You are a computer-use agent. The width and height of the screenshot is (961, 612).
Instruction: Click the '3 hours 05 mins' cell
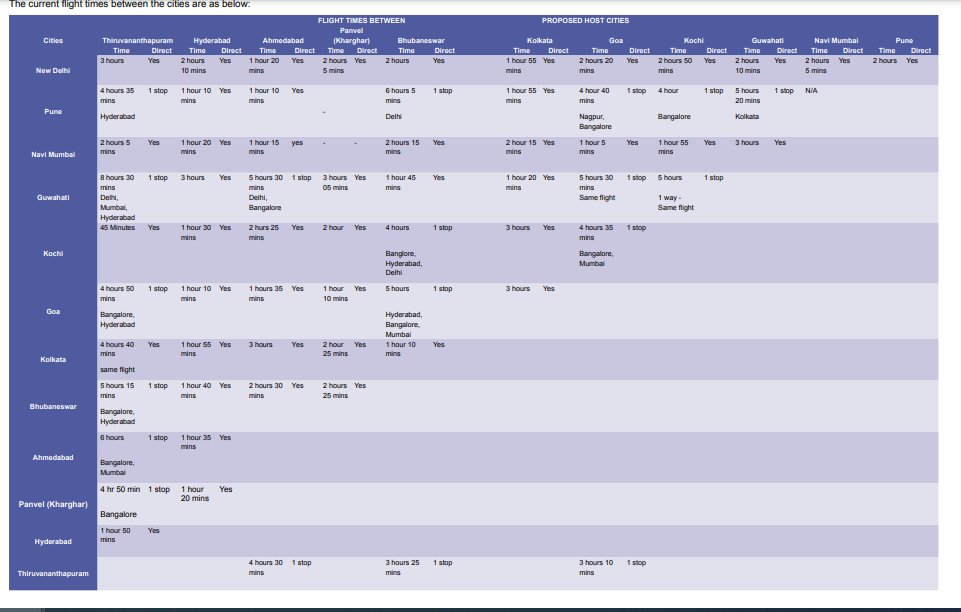pyautogui.click(x=335, y=183)
